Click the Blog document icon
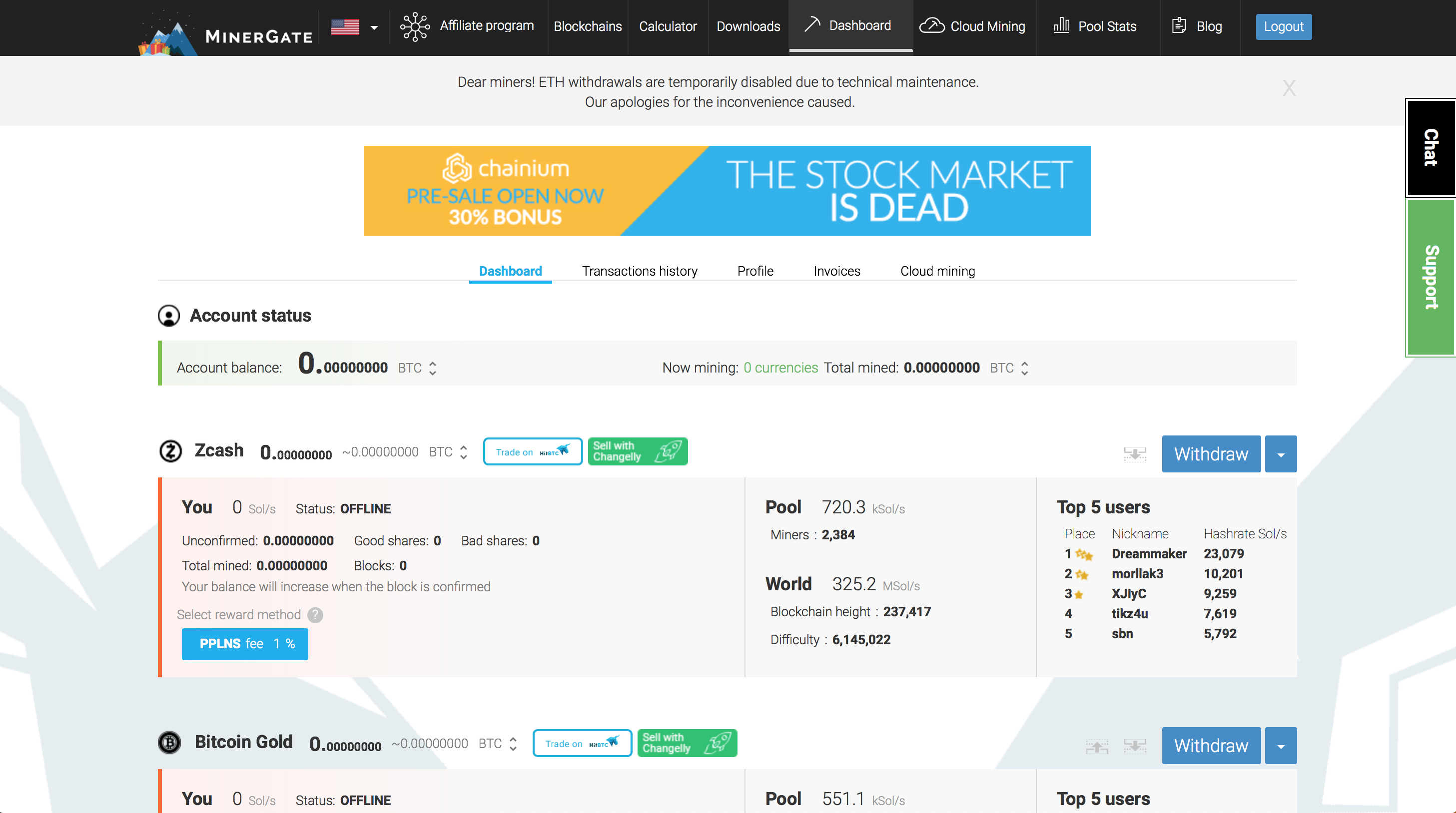The image size is (1456, 813). click(x=1180, y=26)
